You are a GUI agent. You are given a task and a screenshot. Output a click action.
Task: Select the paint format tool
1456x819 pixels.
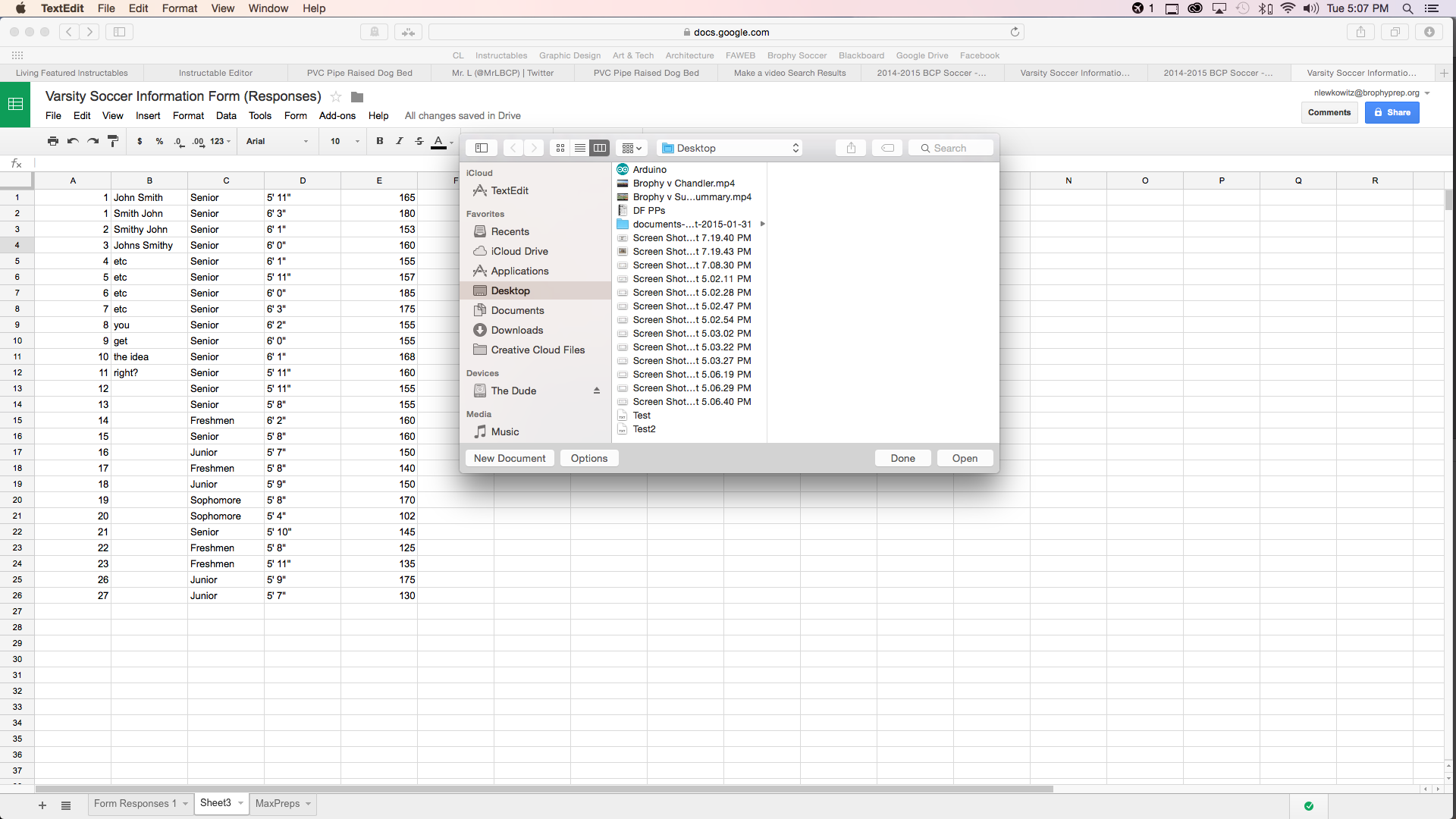pos(113,141)
